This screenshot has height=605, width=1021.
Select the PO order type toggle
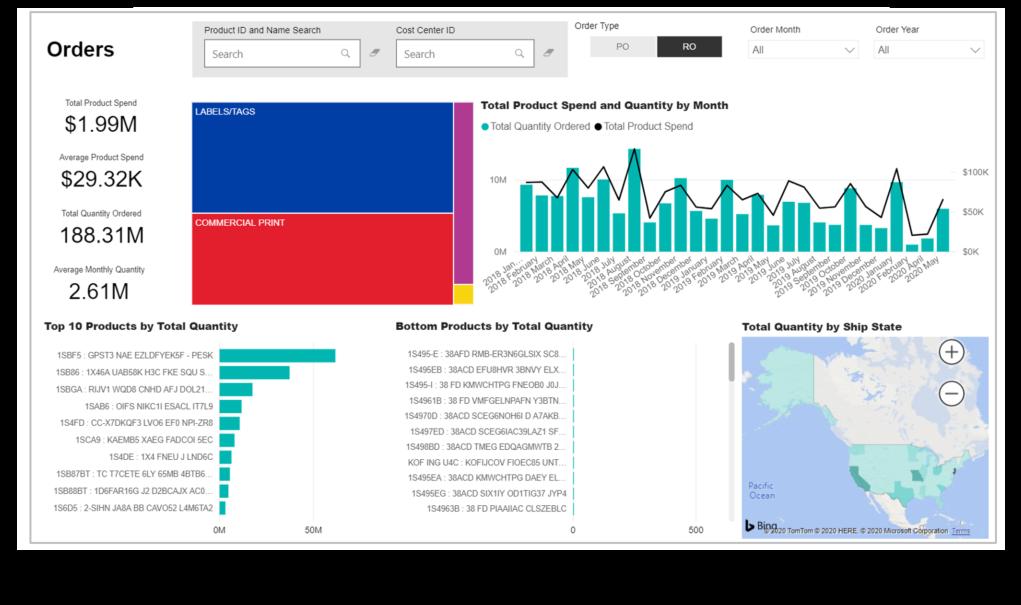pos(623,47)
